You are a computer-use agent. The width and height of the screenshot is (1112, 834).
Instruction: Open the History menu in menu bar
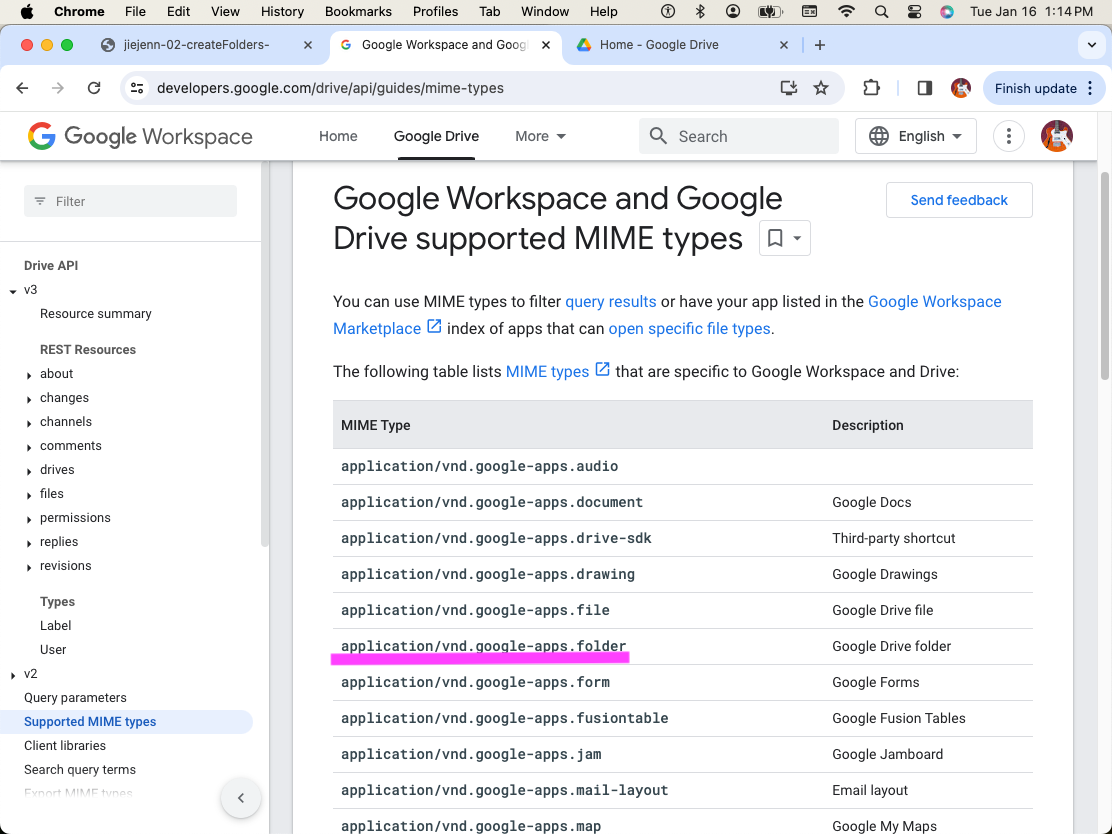click(282, 11)
